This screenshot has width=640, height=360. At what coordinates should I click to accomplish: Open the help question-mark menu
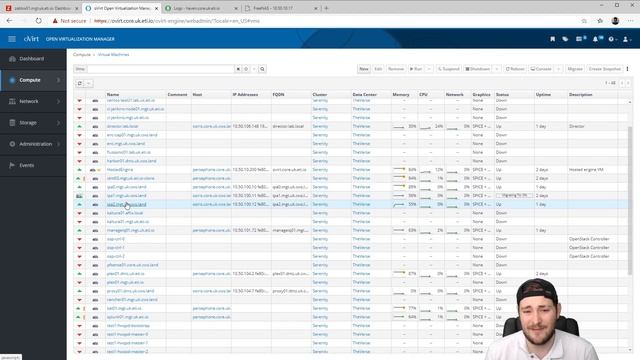(612, 39)
